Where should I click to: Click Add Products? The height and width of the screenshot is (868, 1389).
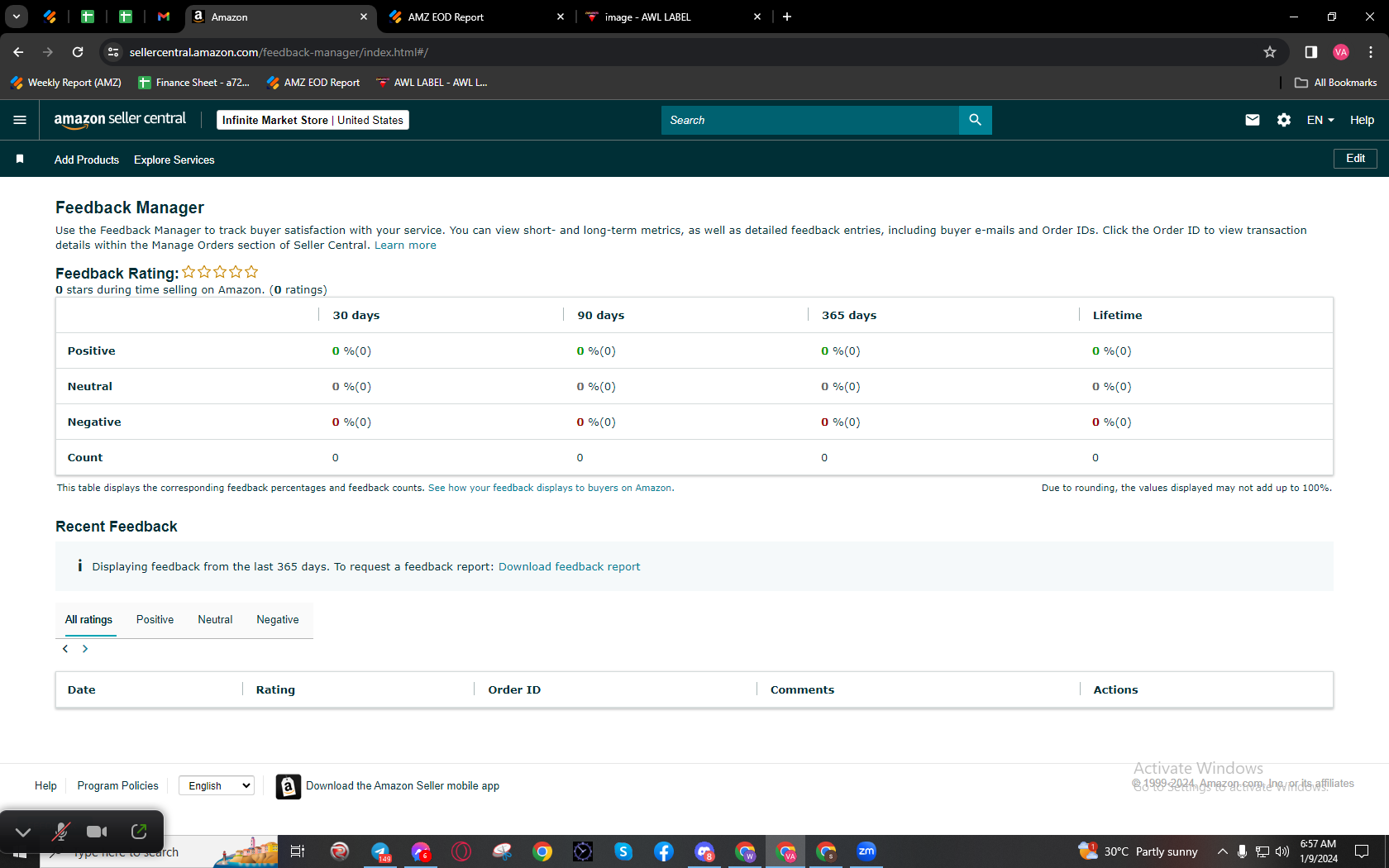pos(87,160)
